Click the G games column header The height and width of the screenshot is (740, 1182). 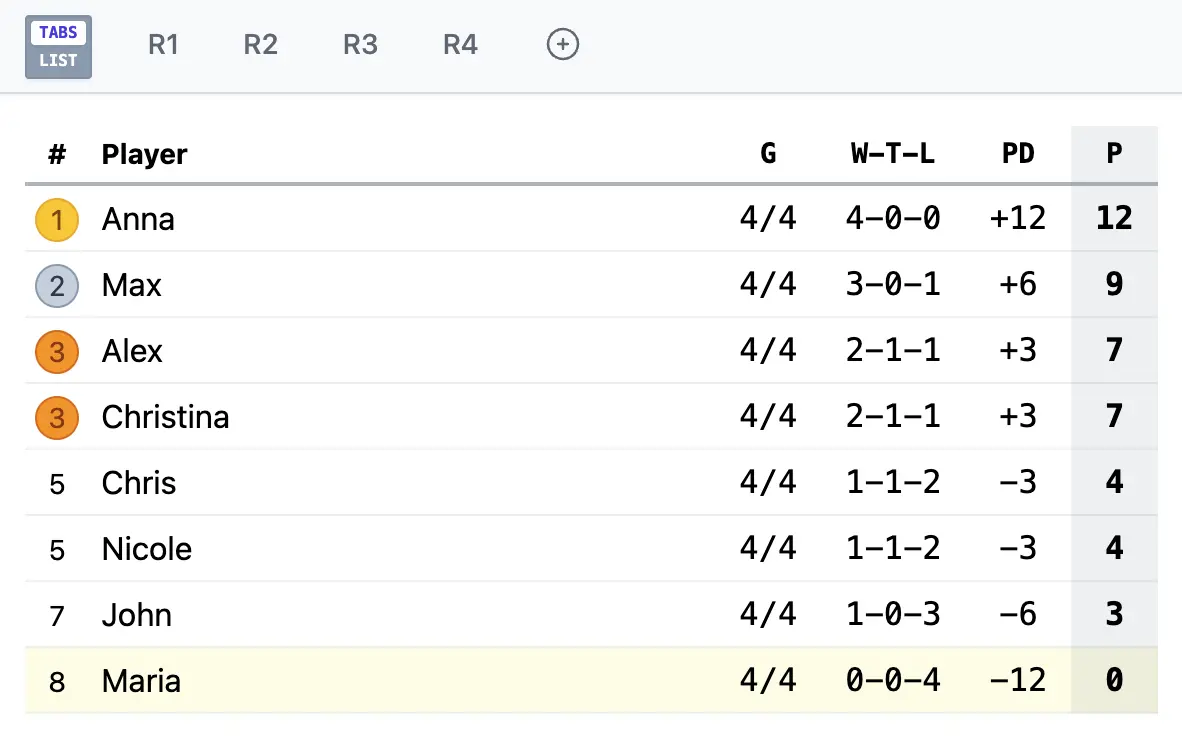768,154
